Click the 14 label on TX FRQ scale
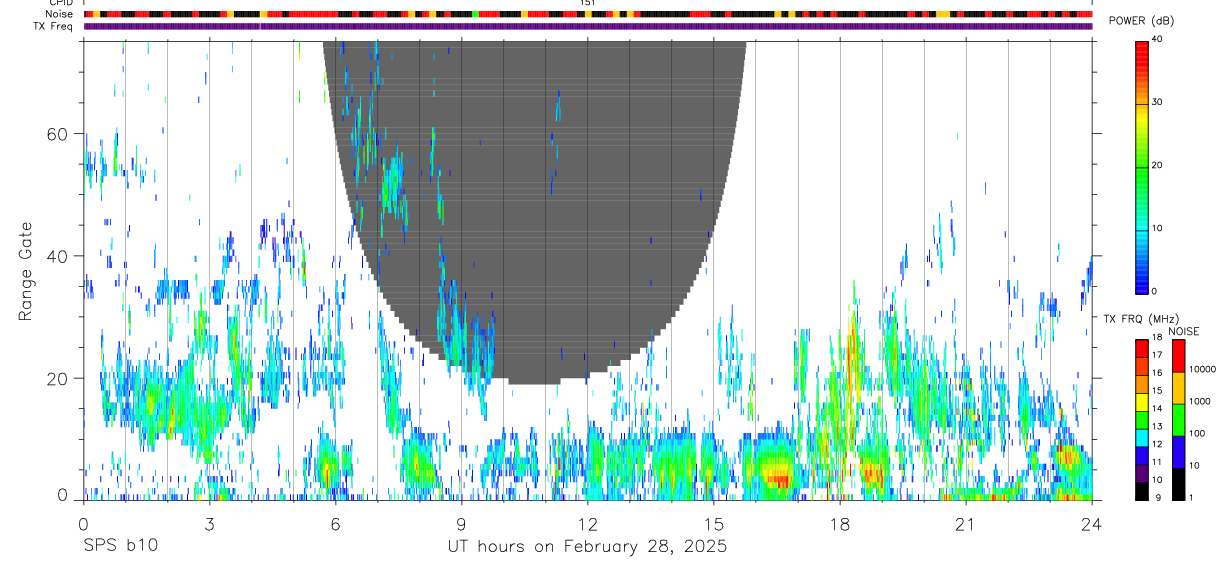The height and width of the screenshot is (567, 1228). pos(1158,408)
